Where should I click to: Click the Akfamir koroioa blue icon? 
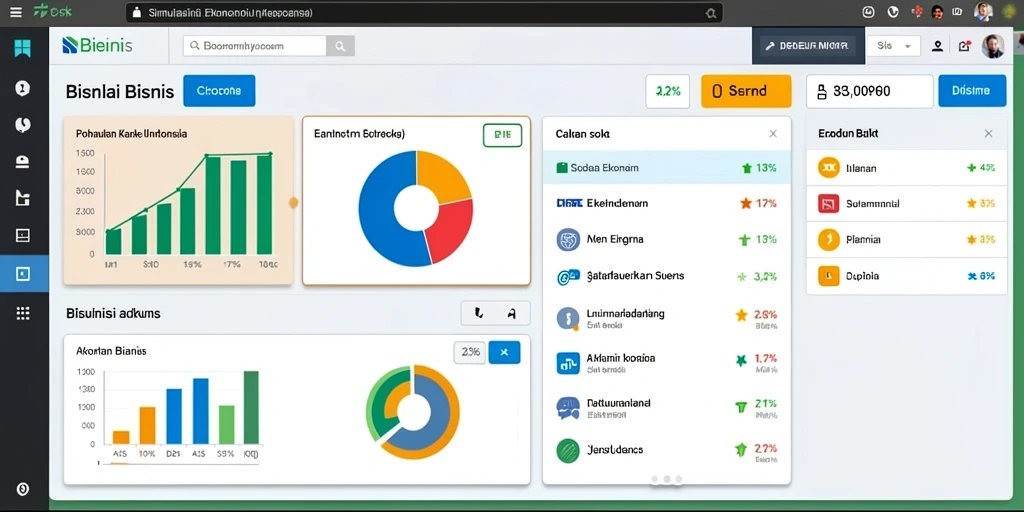[568, 363]
